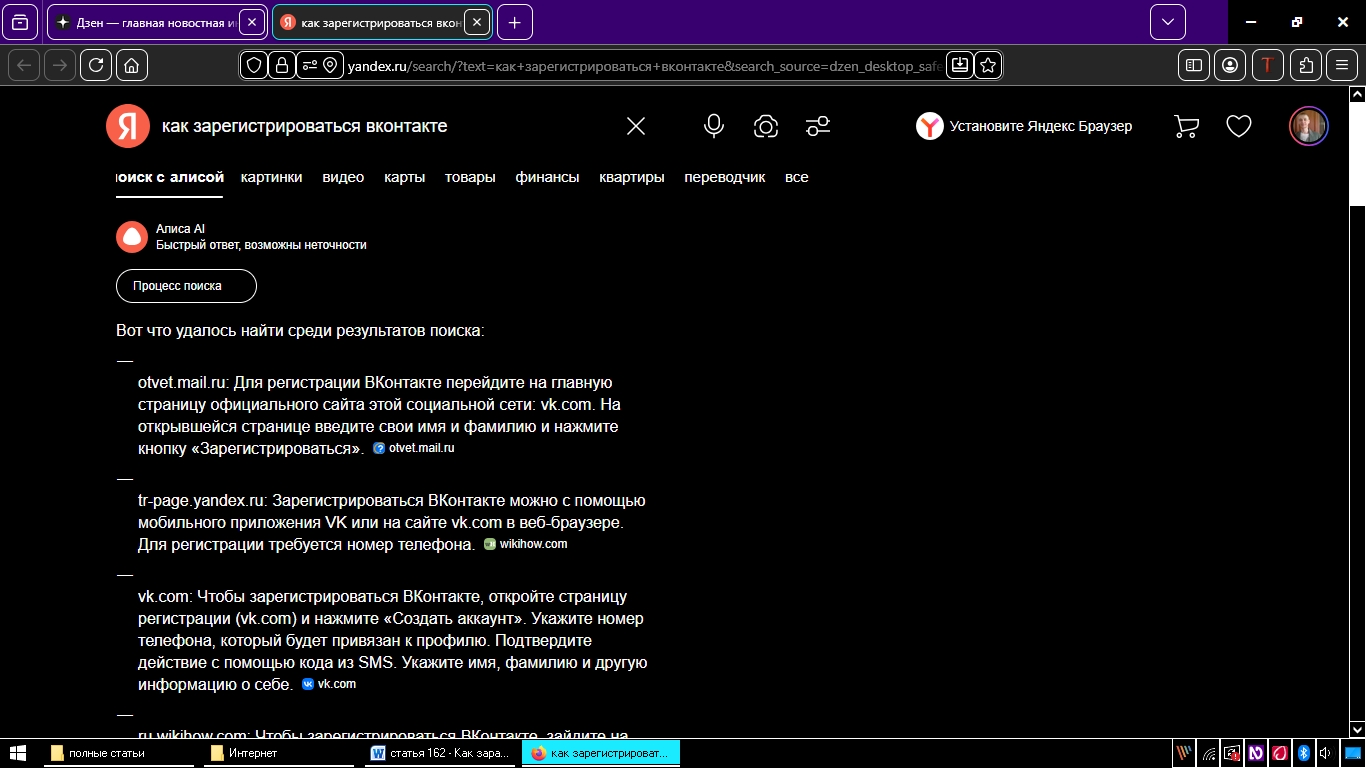This screenshot has width=1366, height=768.
Task: Bookmark this page with star icon
Action: (x=988, y=65)
